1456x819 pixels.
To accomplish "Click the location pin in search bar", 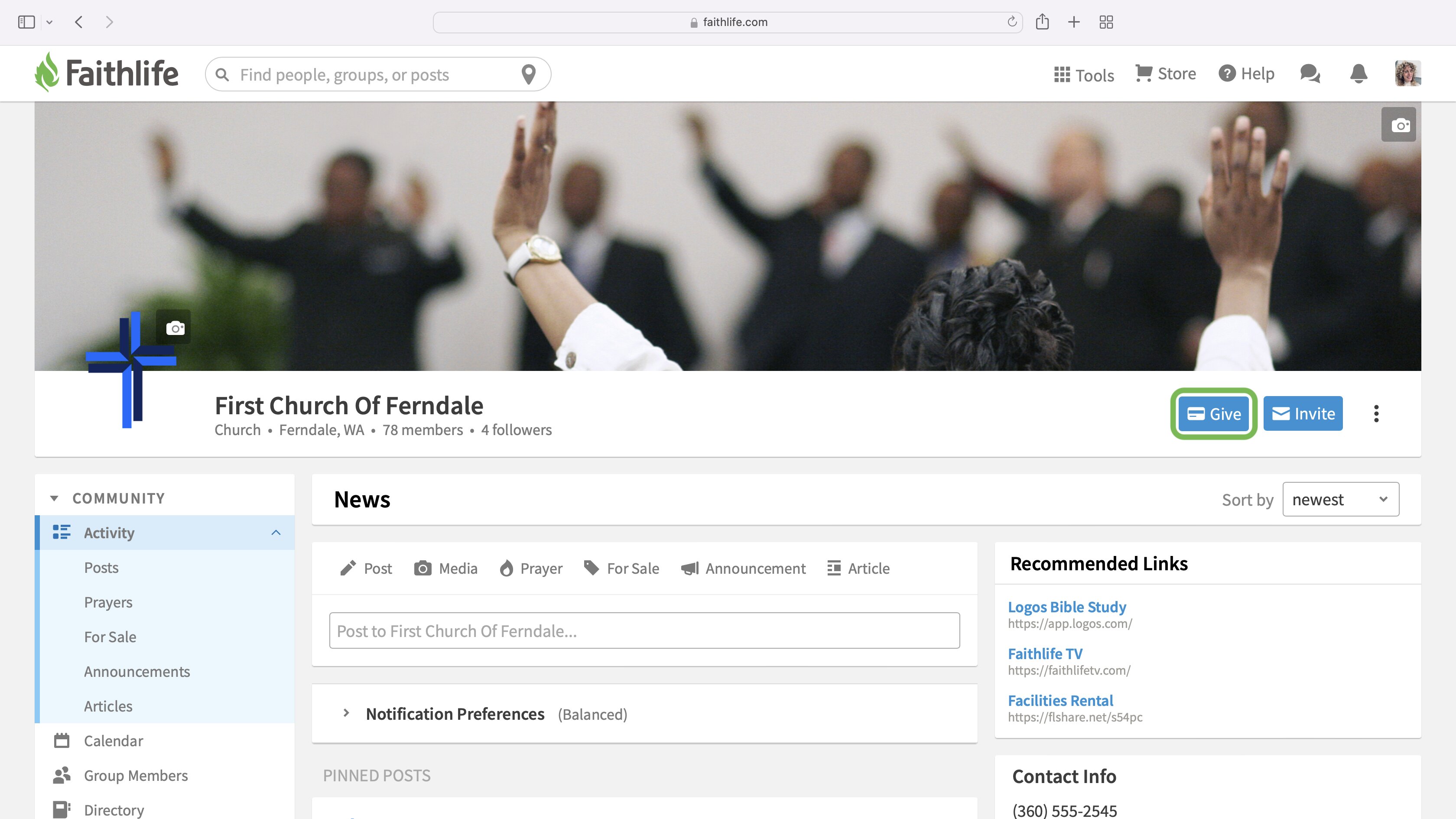I will 529,74.
